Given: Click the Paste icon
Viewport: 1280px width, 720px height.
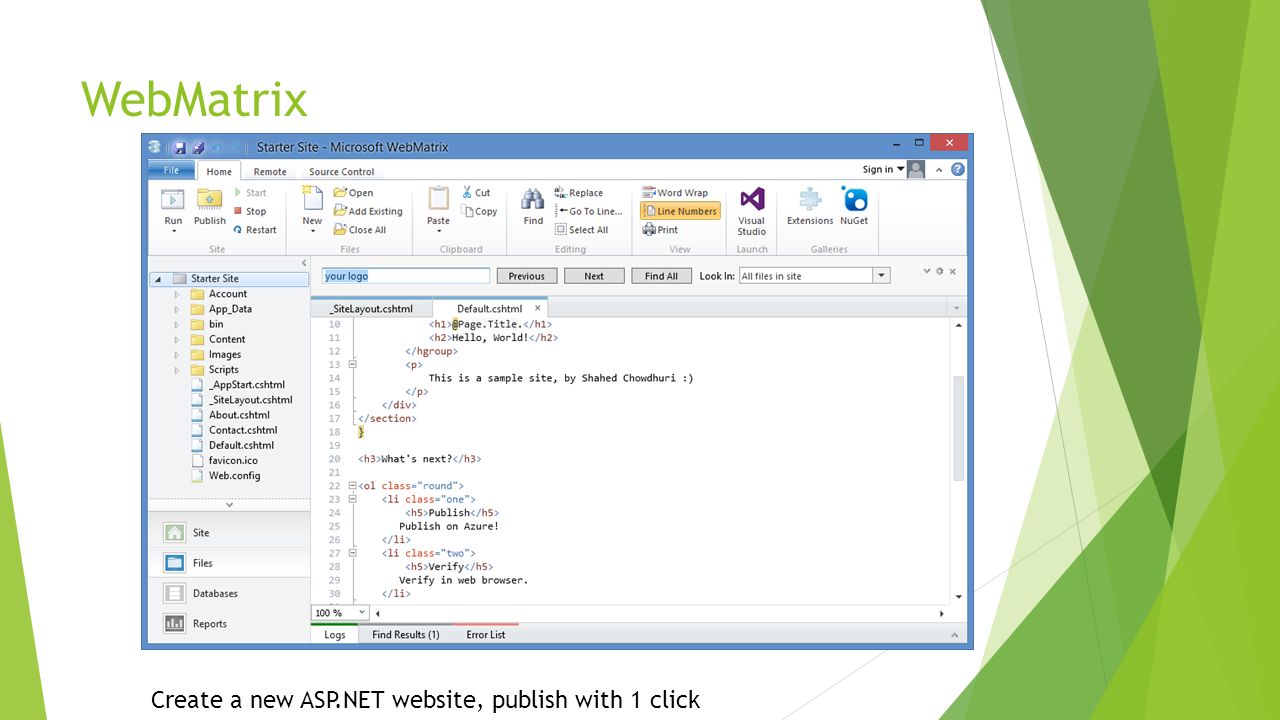Looking at the screenshot, I should pyautogui.click(x=438, y=209).
